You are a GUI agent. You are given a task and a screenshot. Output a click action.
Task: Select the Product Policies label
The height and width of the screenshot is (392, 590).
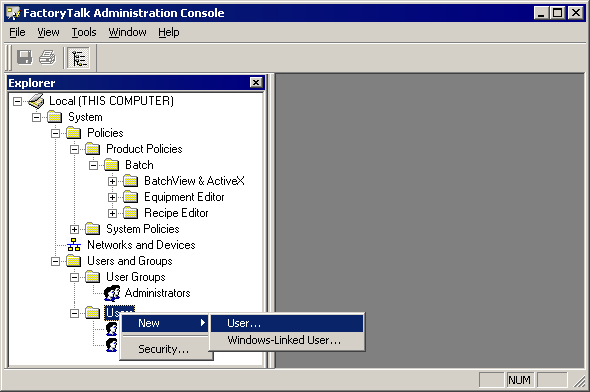(x=144, y=149)
